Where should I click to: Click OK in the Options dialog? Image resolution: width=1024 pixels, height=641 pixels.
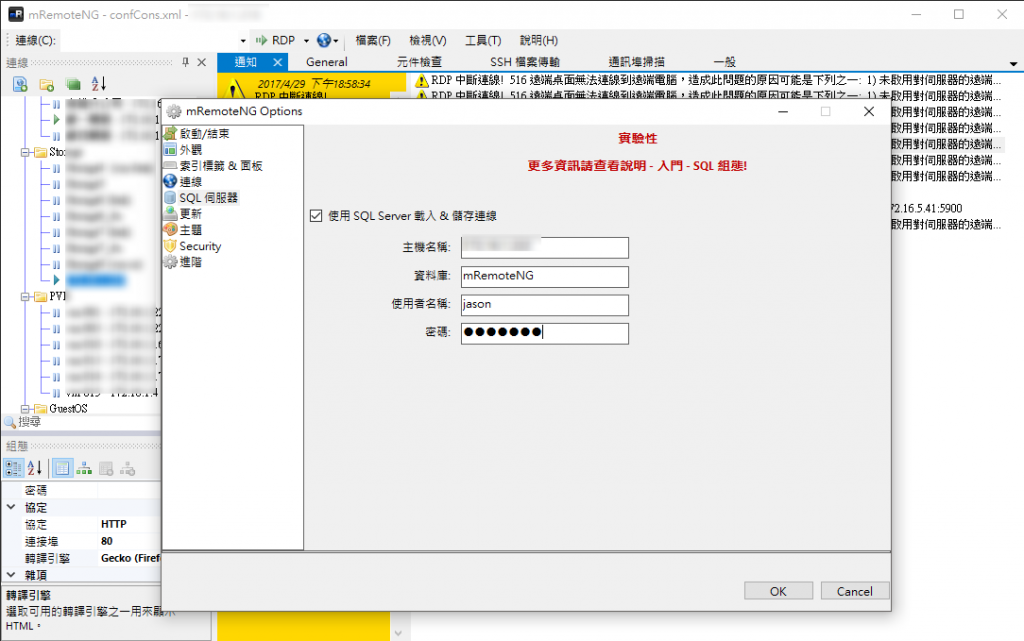coord(778,591)
